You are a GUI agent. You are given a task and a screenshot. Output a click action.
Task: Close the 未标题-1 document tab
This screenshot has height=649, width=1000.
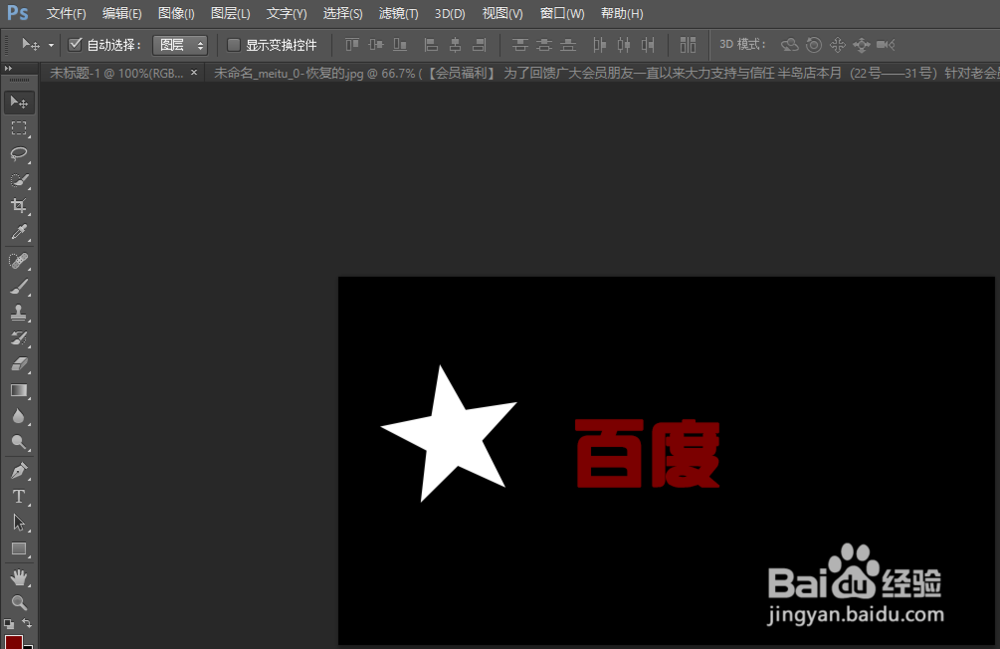pos(194,73)
